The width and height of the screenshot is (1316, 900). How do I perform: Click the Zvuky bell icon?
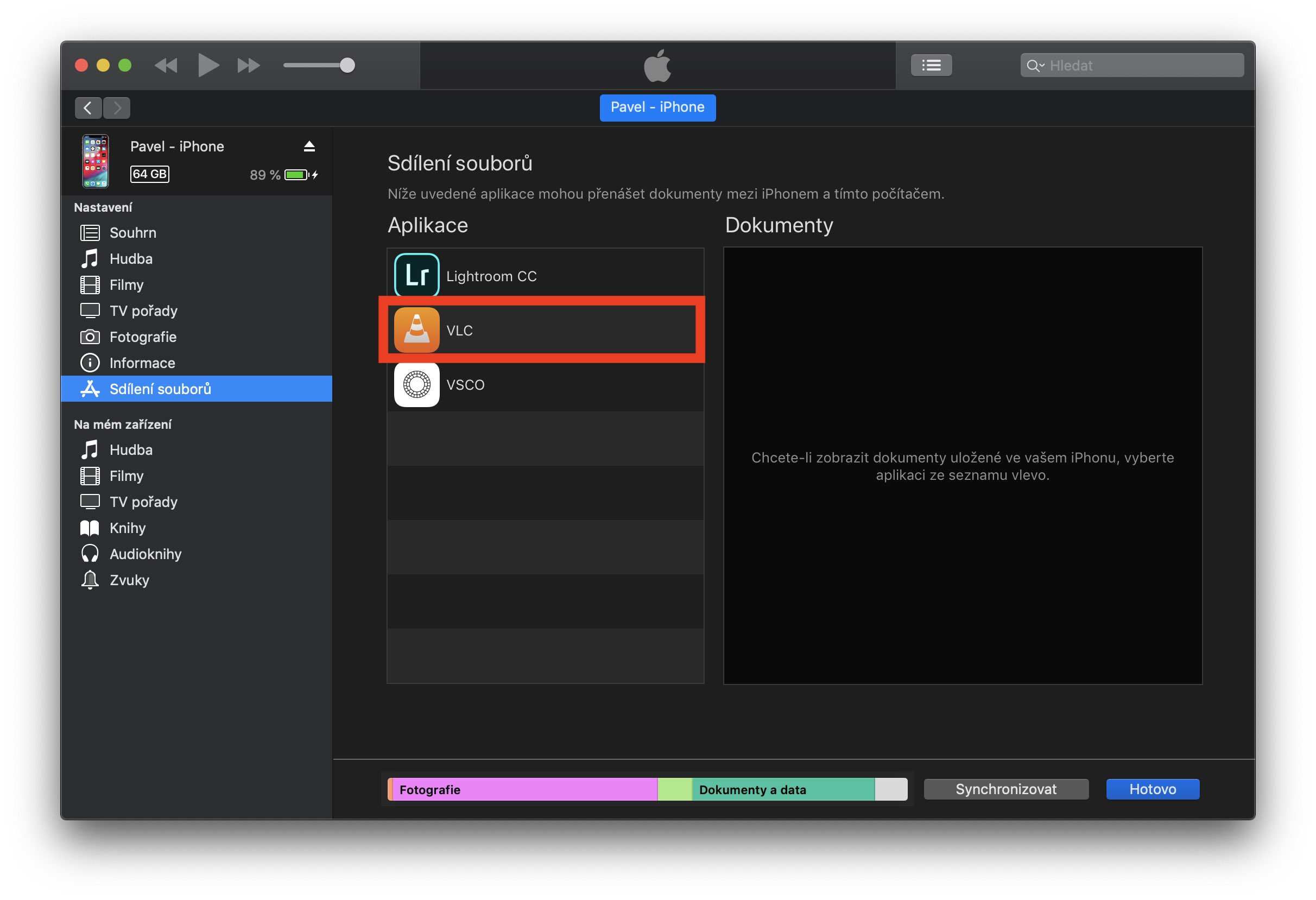[90, 580]
